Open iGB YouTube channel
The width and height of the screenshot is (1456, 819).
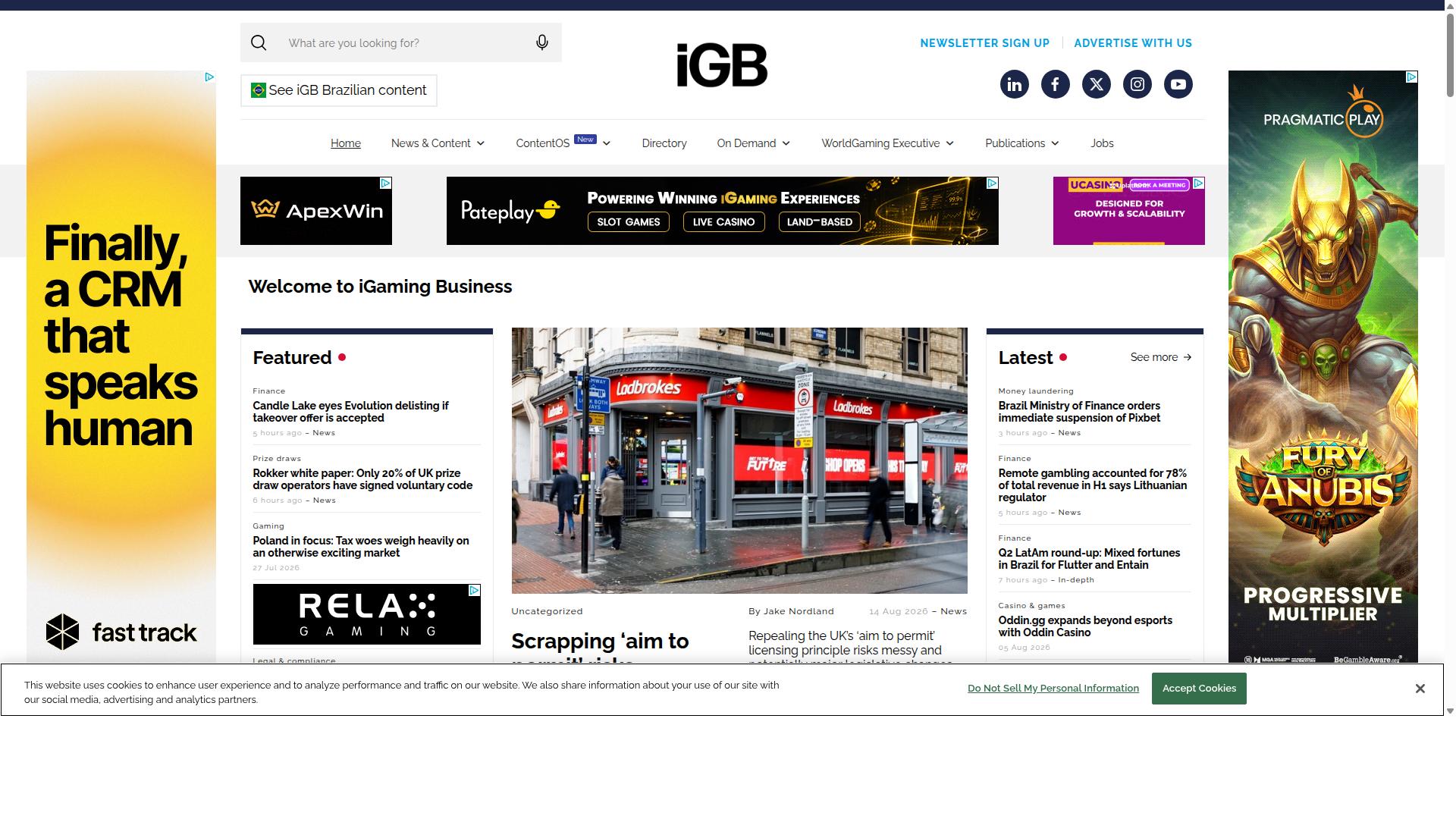coord(1178,84)
